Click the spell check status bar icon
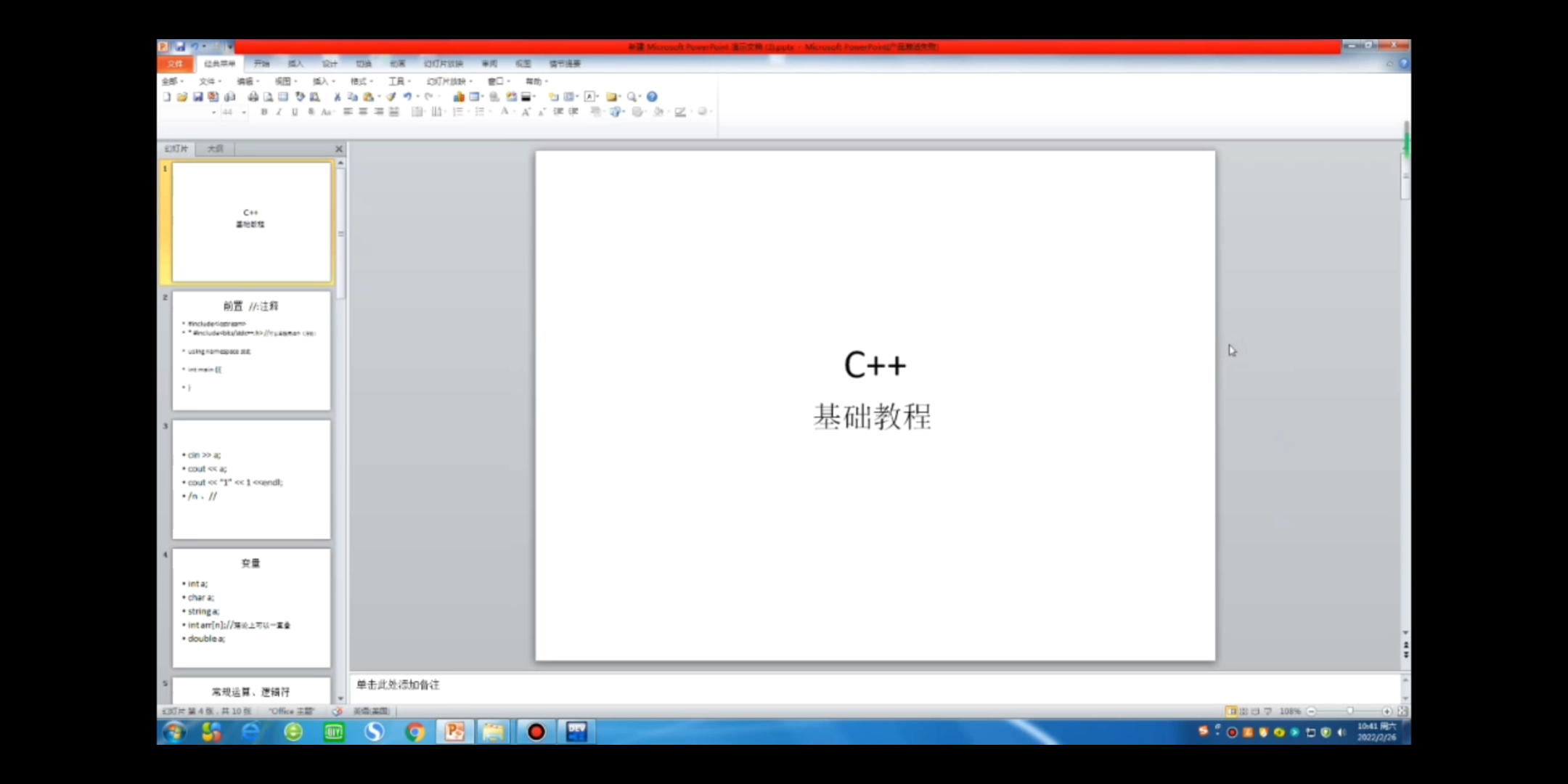 [x=337, y=711]
